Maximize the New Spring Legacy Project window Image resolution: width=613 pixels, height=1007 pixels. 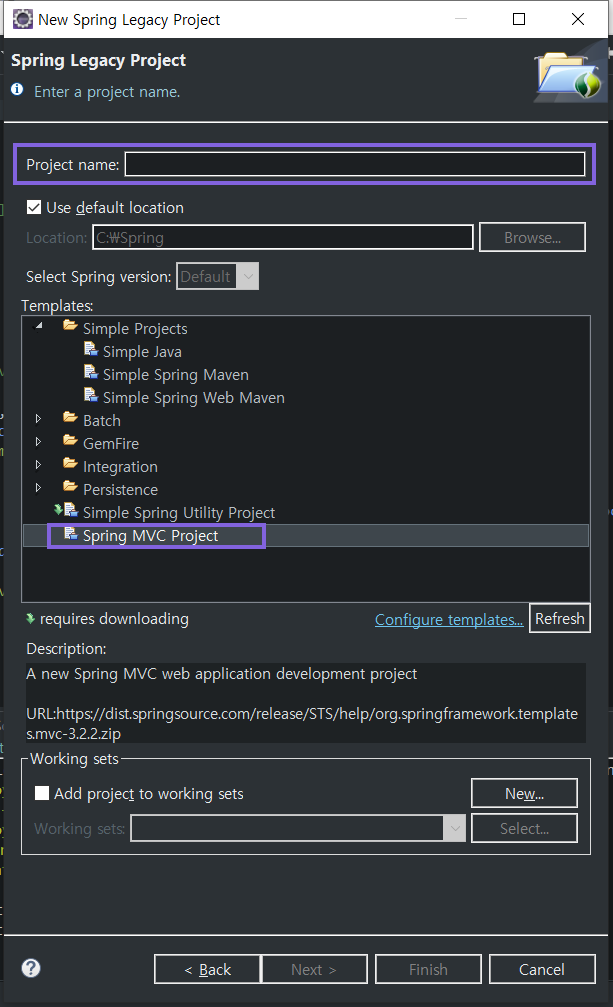pos(519,19)
